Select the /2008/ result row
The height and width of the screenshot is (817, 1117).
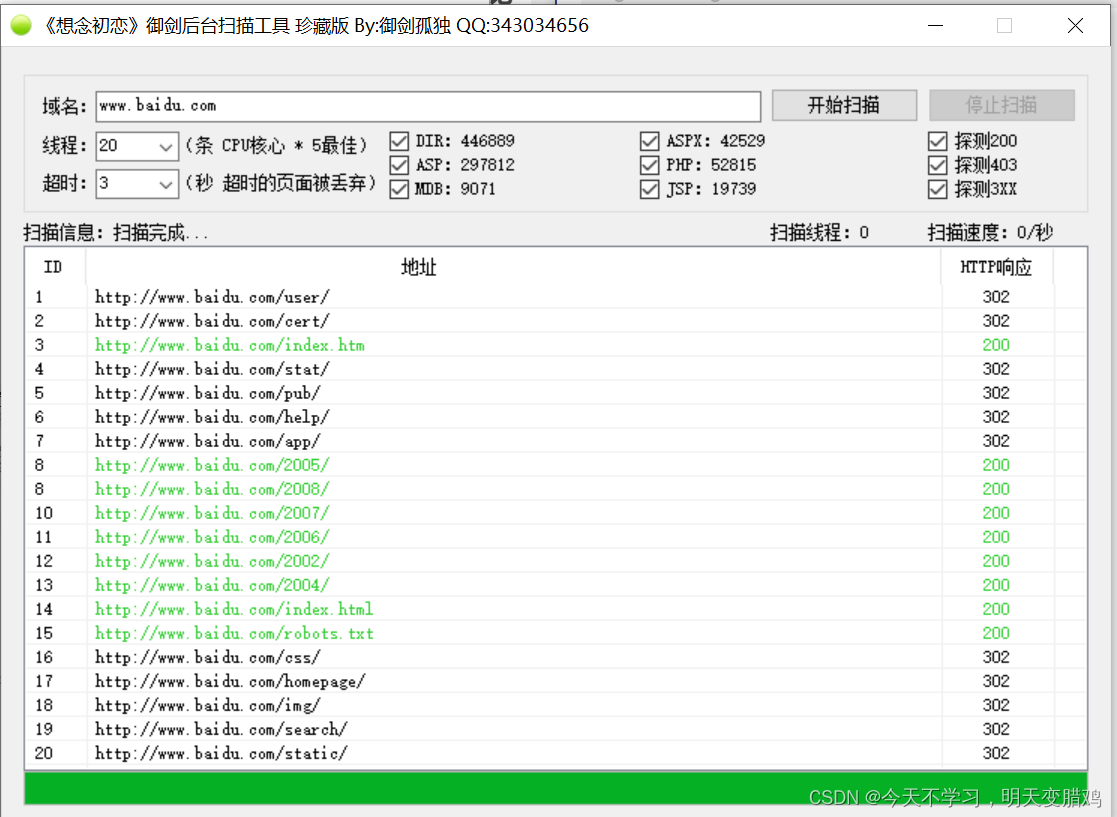(556, 489)
